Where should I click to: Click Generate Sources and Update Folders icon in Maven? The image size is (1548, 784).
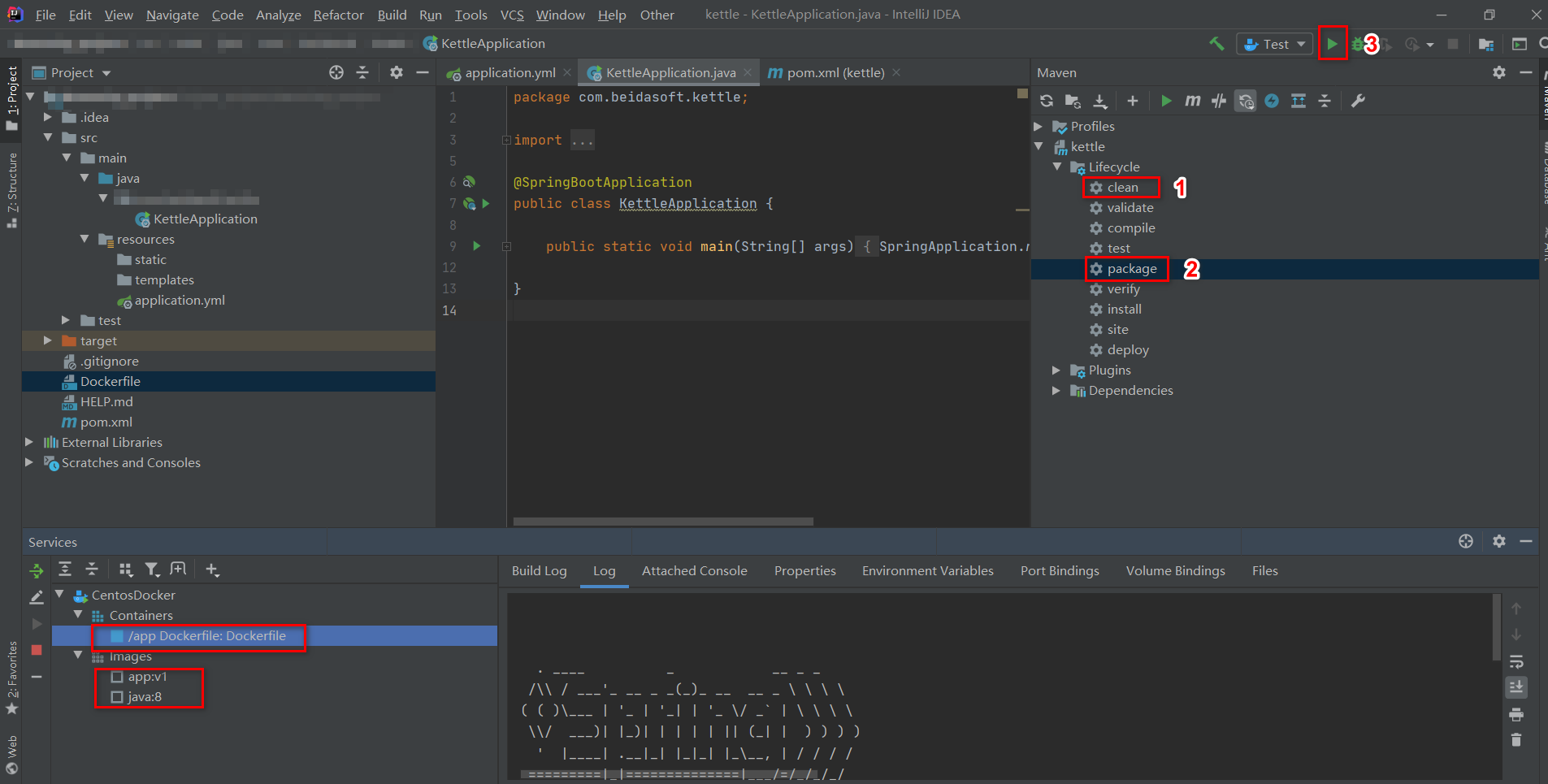click(x=1073, y=101)
